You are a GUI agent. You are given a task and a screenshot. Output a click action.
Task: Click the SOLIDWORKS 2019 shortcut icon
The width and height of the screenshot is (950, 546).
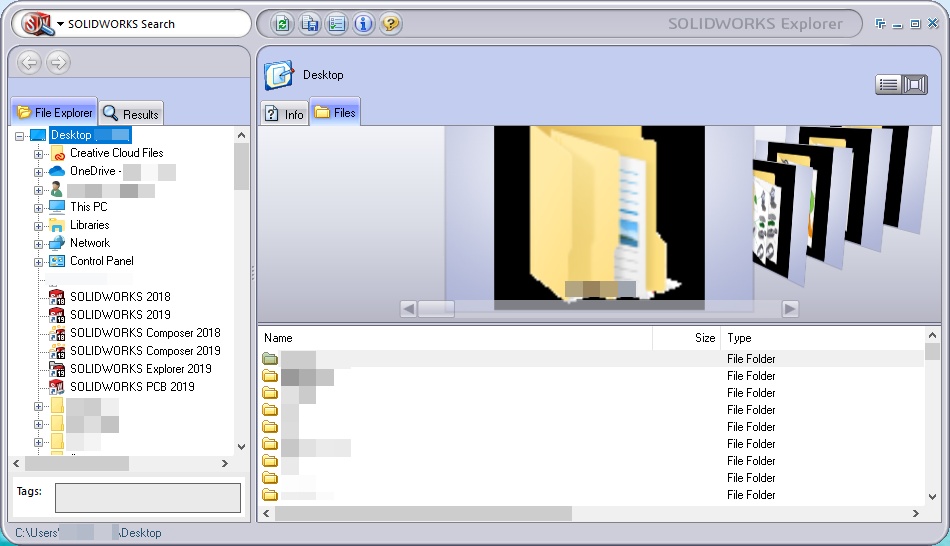click(57, 315)
